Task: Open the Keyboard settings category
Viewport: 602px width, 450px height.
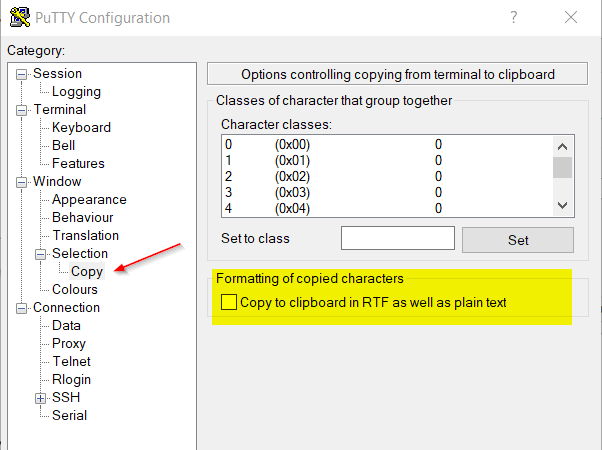Action: pos(81,127)
